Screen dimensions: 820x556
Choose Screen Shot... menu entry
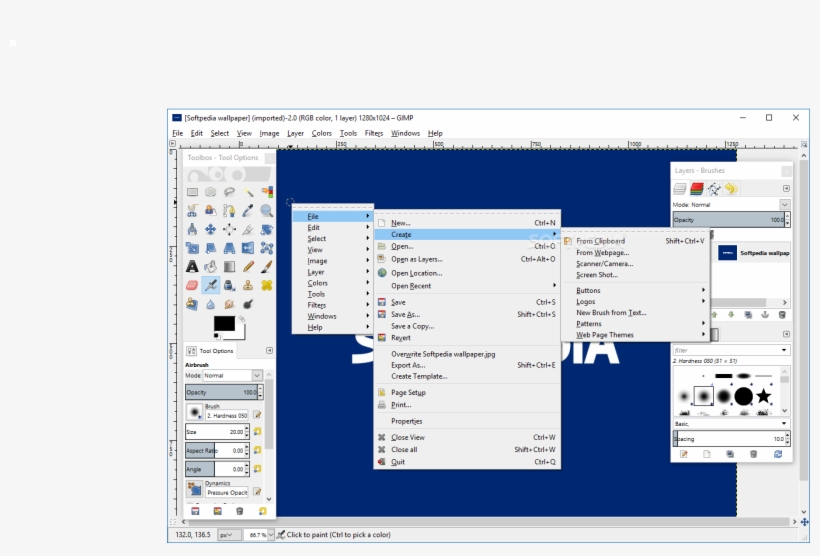pyautogui.click(x=635, y=275)
